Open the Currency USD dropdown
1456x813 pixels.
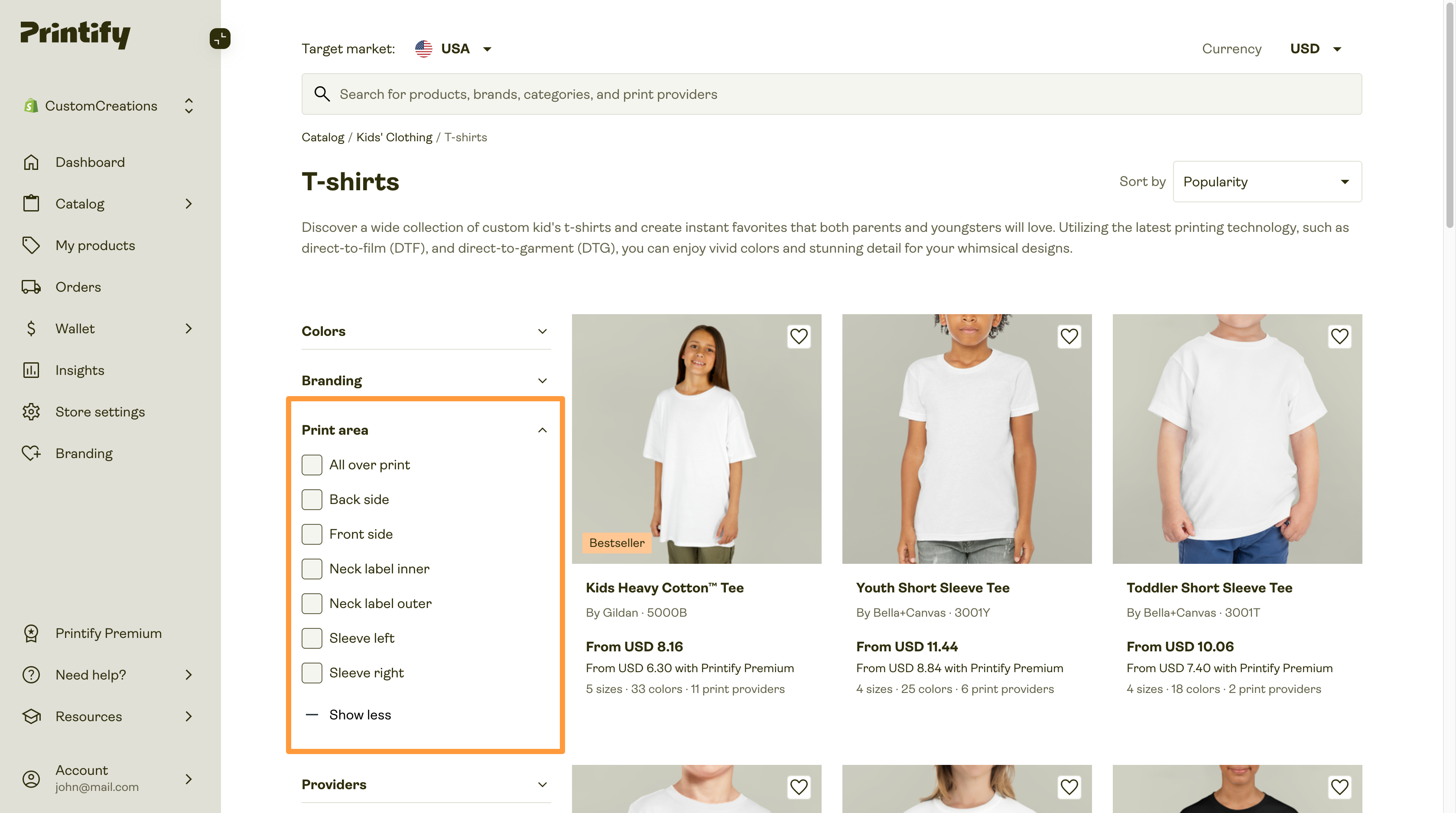coord(1315,49)
